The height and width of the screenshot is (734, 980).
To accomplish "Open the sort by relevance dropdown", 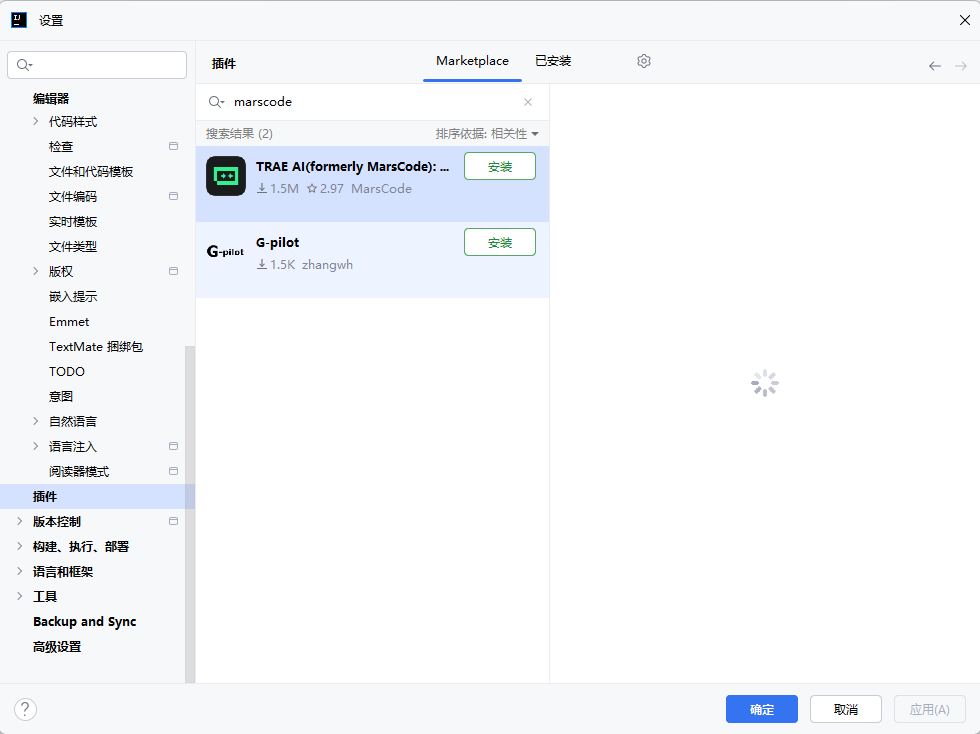I will pyautogui.click(x=487, y=134).
